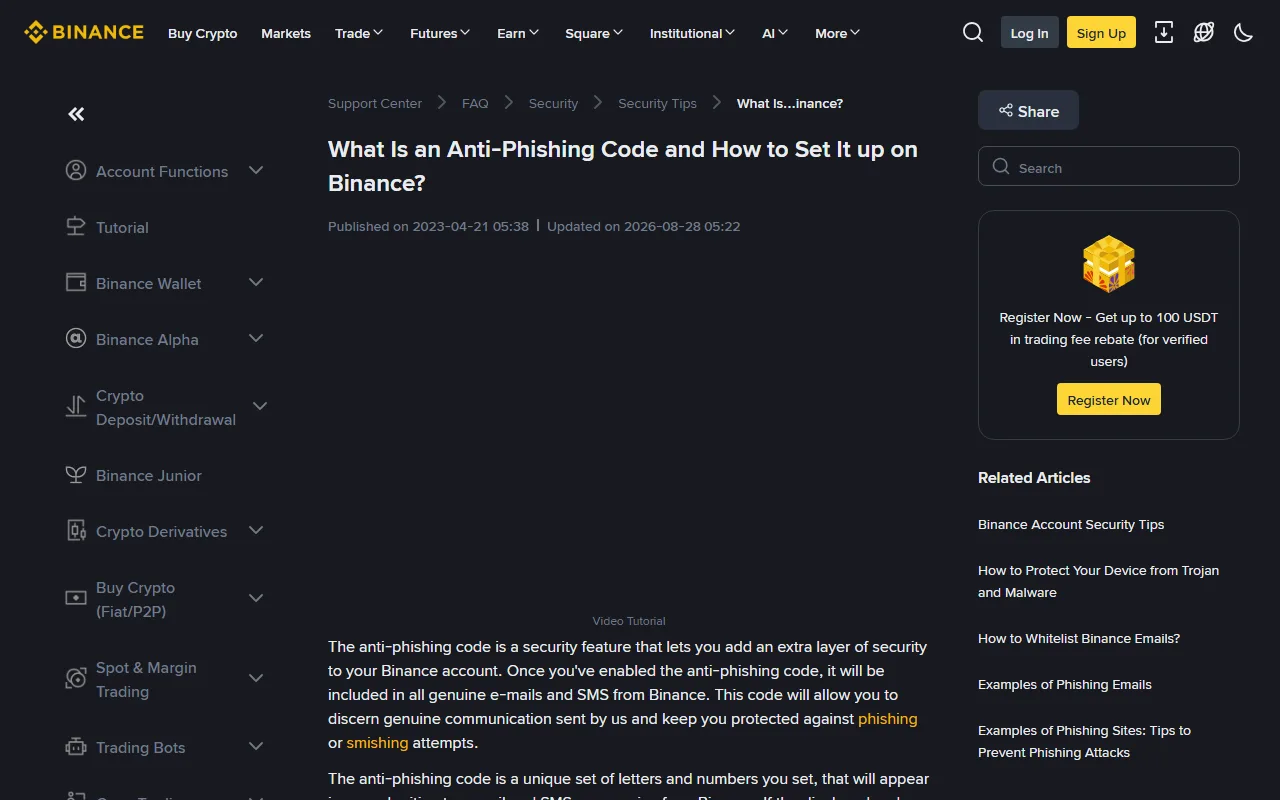Select the Account Functions user icon
Screen dimensions: 1280x800
(76, 171)
